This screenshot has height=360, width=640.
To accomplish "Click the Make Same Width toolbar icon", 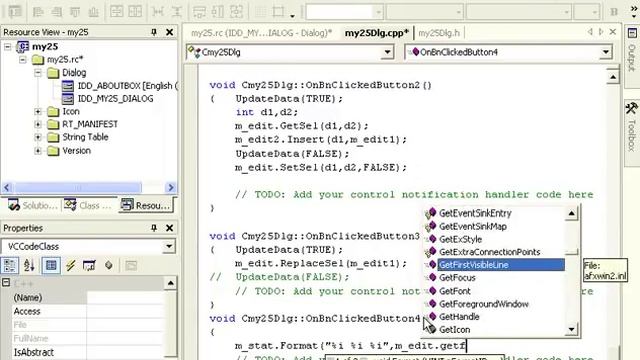I will (x=200, y=12).
